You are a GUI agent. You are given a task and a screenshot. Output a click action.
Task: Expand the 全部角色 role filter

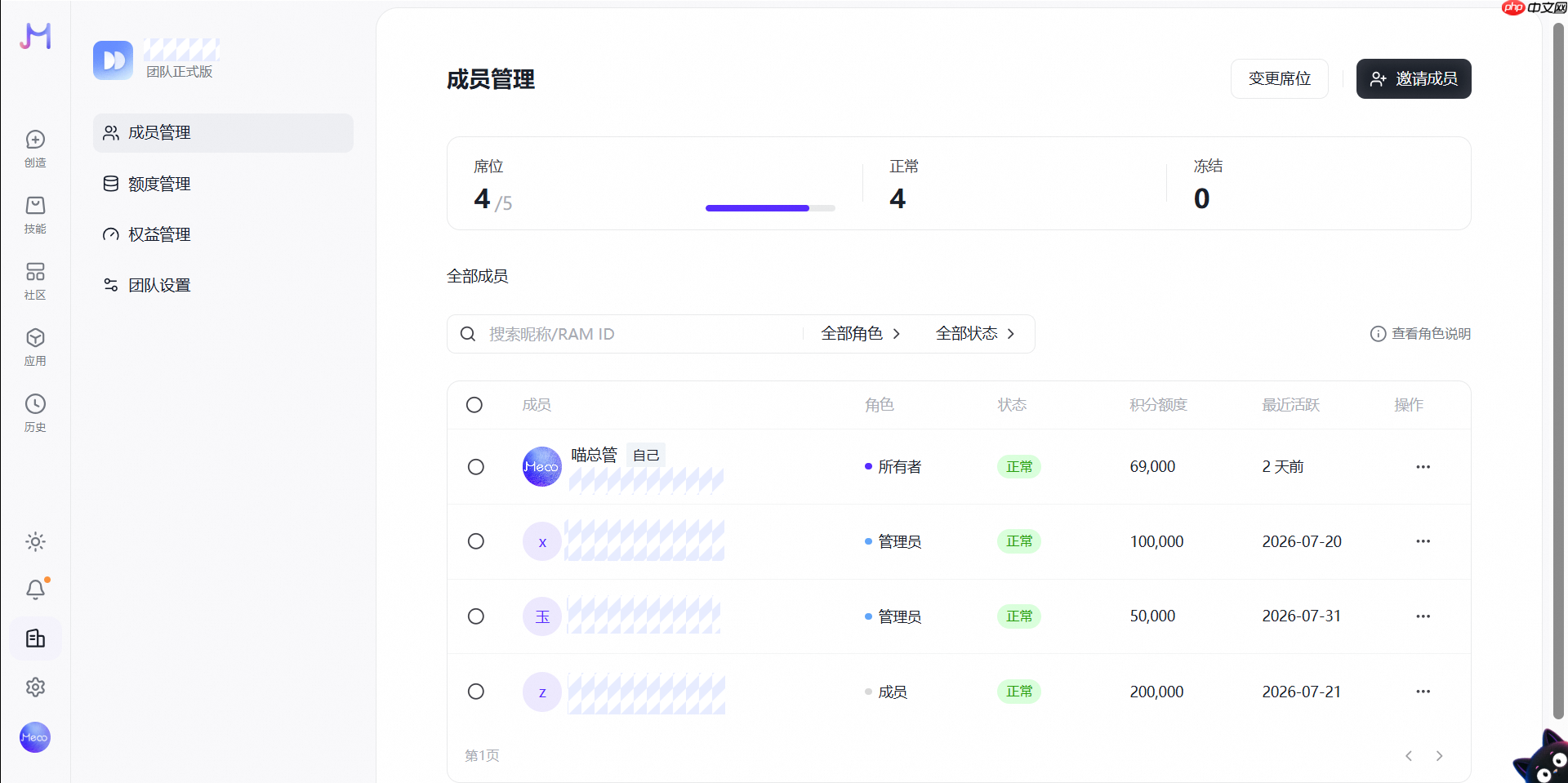pos(861,334)
